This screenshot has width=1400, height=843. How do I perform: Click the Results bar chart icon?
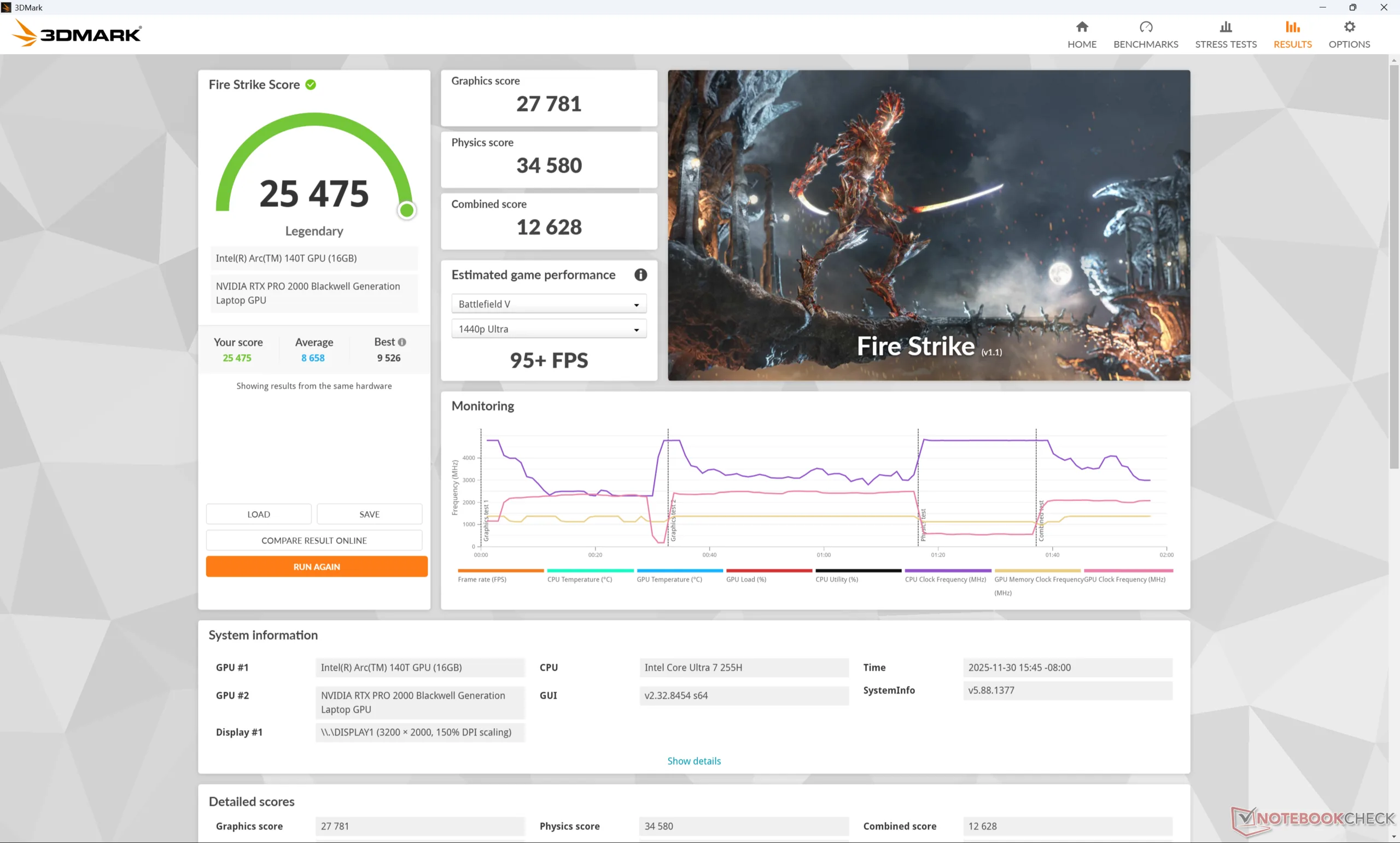pos(1292,27)
